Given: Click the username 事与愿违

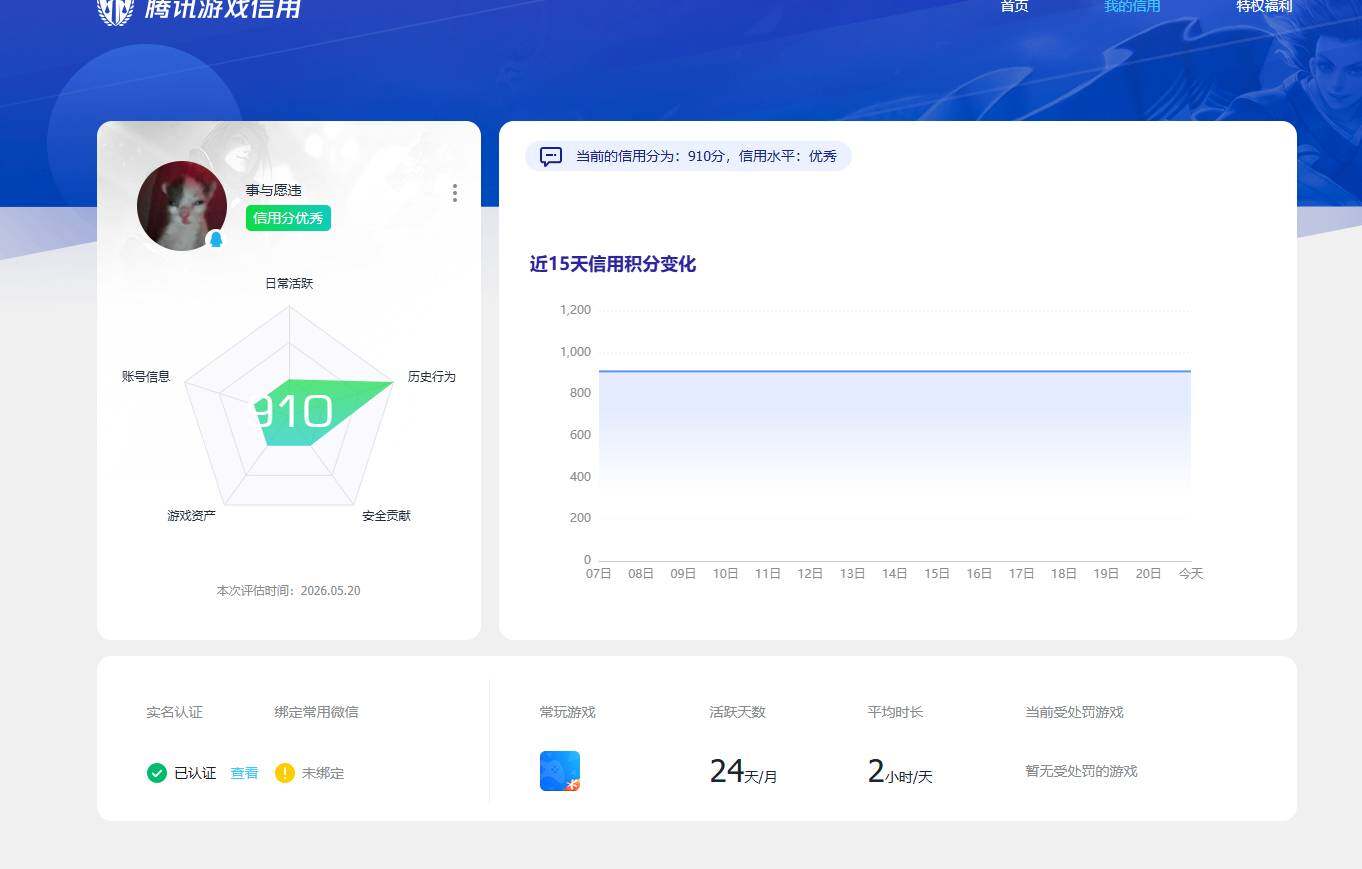Looking at the screenshot, I should coord(274,190).
